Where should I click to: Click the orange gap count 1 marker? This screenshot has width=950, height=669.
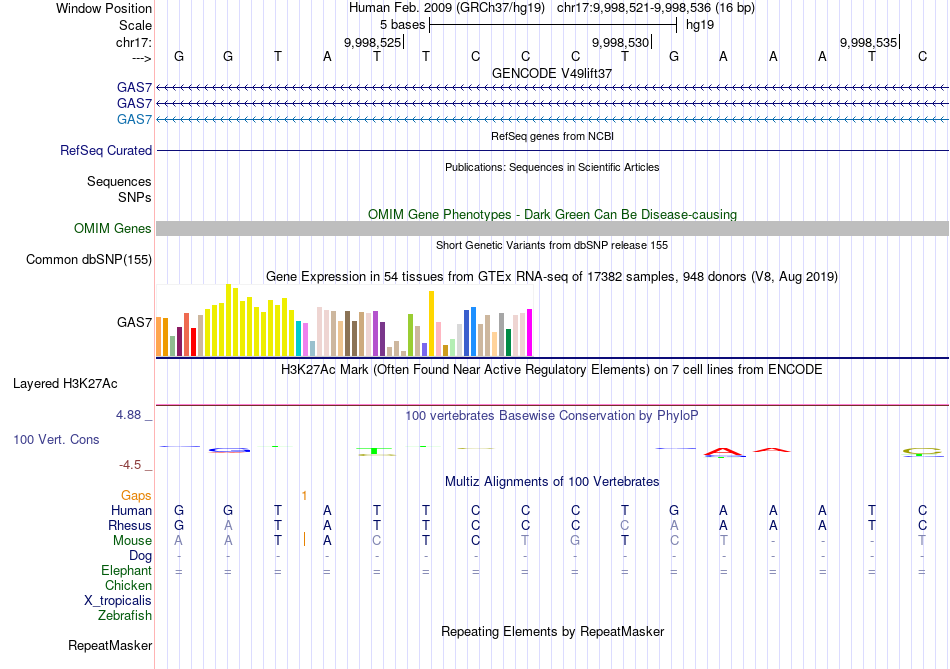304,496
